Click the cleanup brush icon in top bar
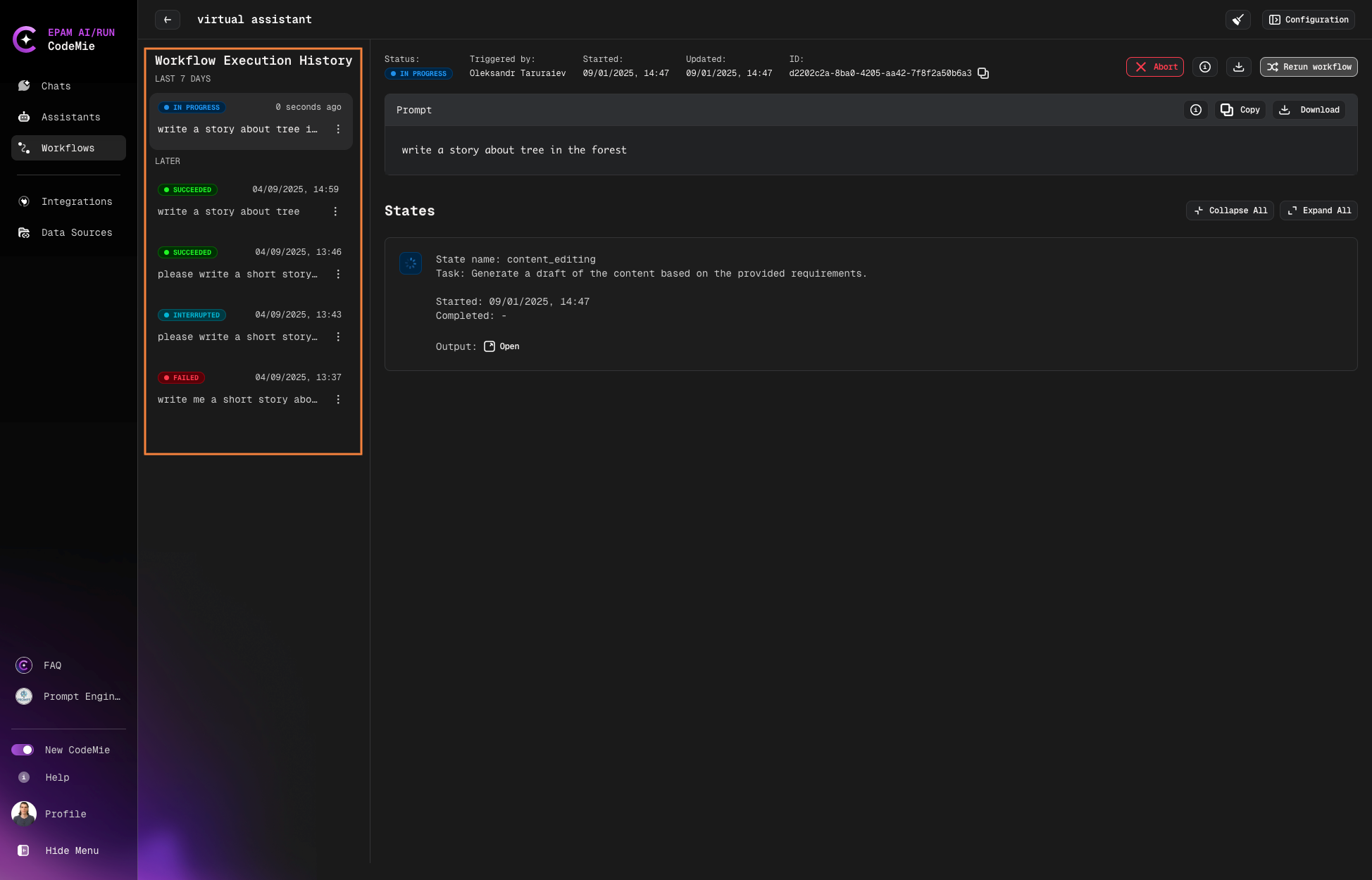Image resolution: width=1372 pixels, height=880 pixels. coord(1239,20)
